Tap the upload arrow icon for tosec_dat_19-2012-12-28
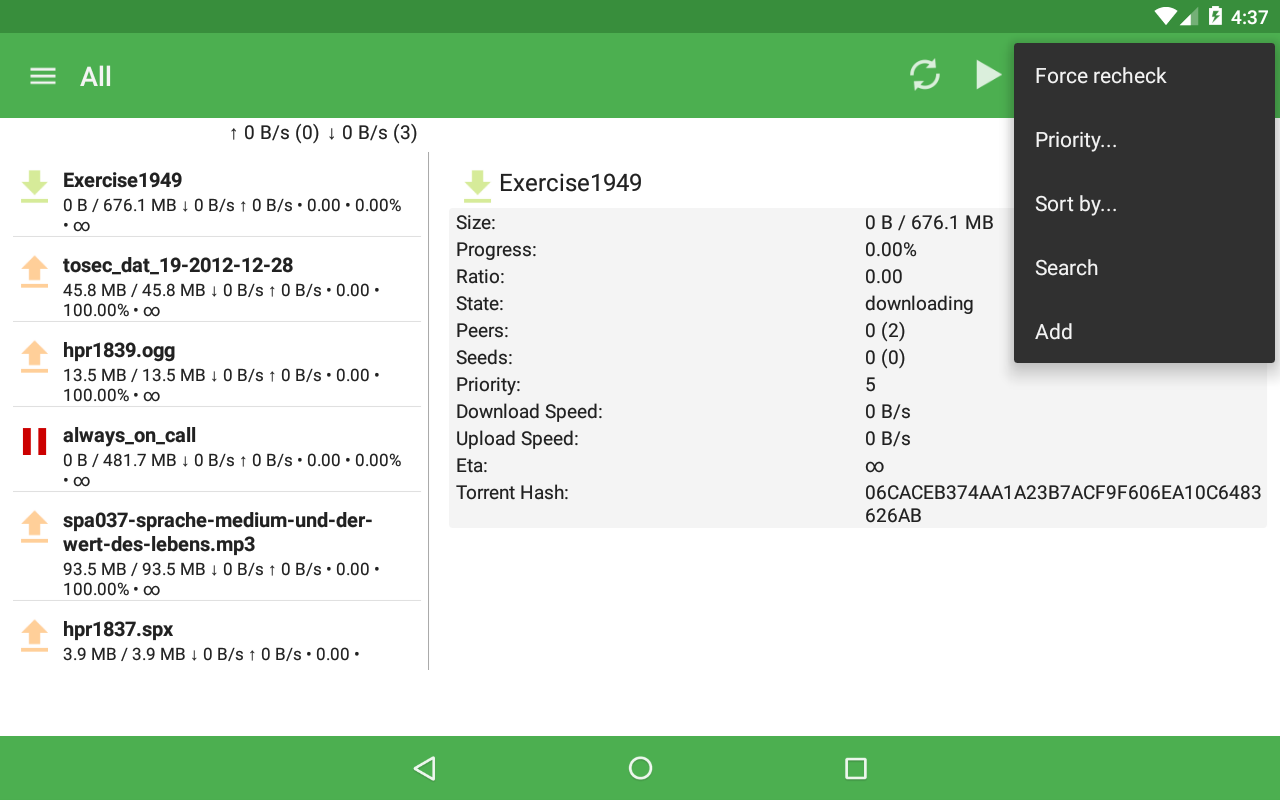 (x=35, y=272)
